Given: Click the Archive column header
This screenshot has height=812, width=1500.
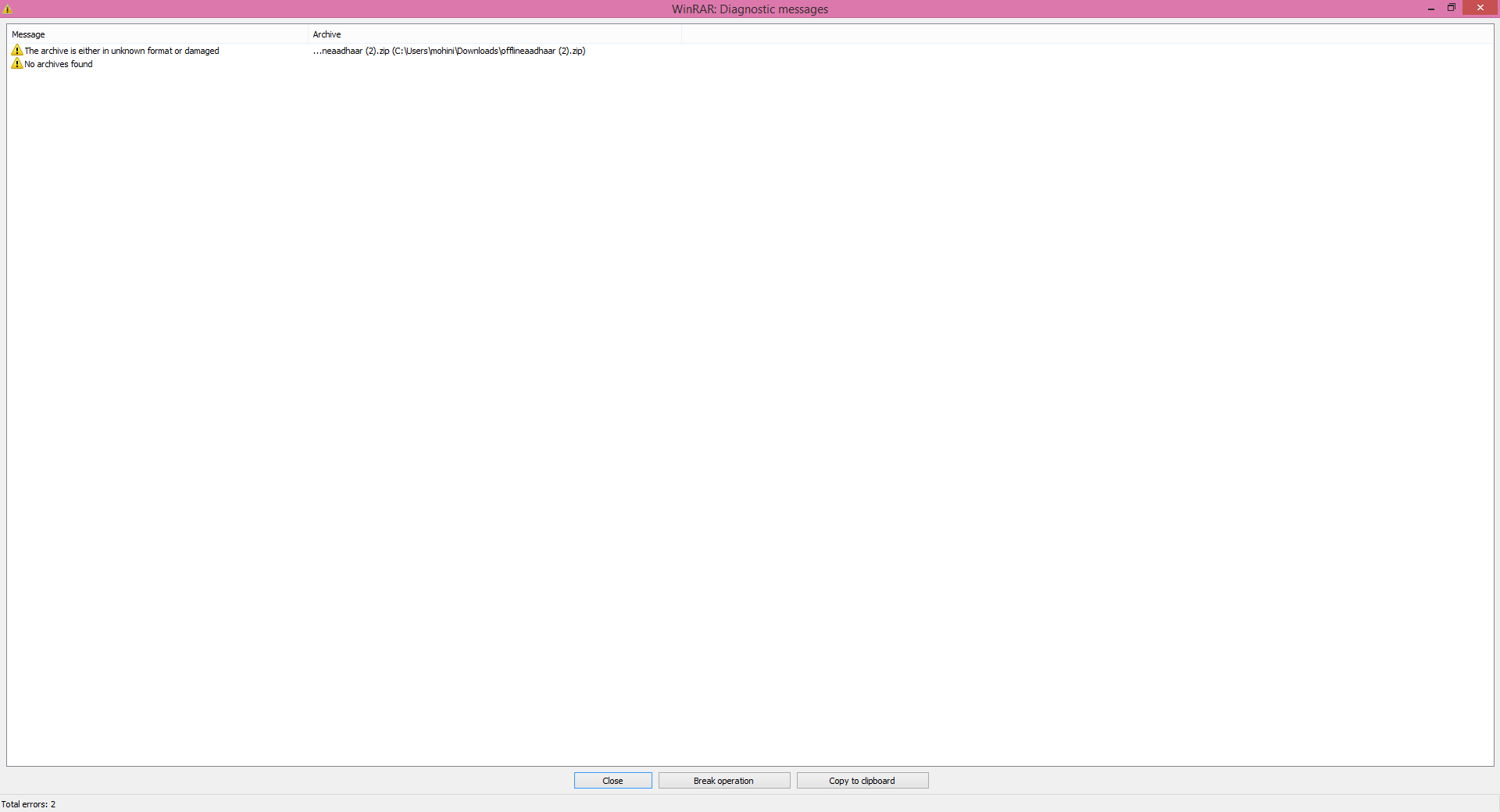Looking at the screenshot, I should tap(495, 34).
